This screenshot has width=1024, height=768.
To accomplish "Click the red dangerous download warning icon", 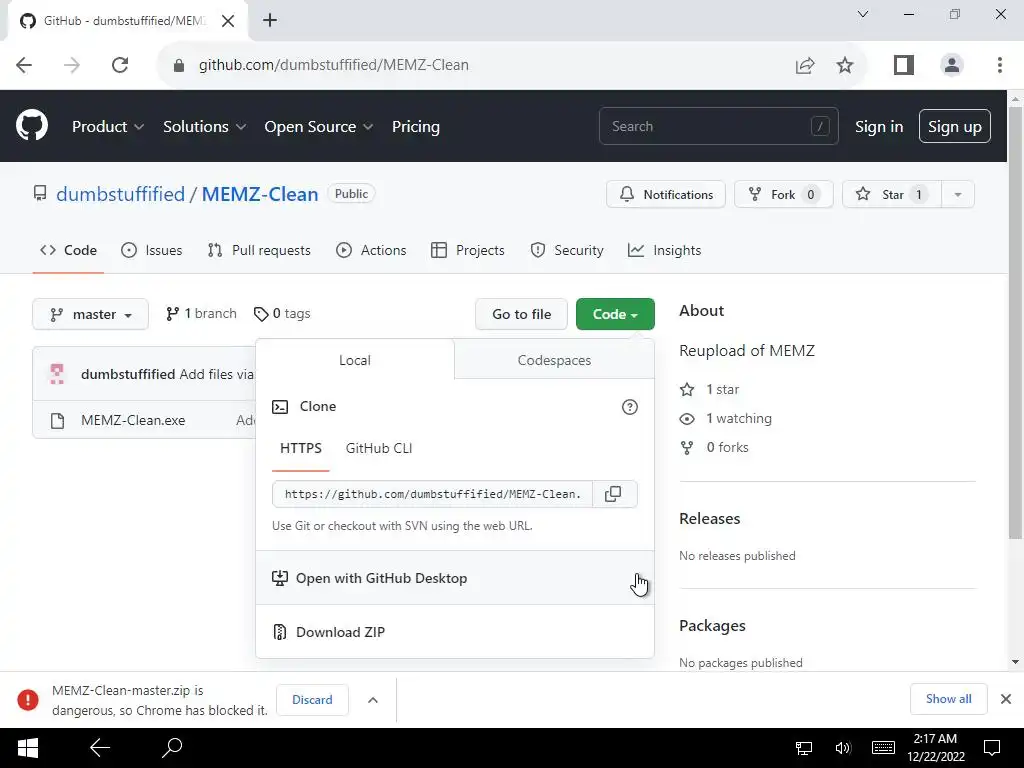I will point(27,699).
